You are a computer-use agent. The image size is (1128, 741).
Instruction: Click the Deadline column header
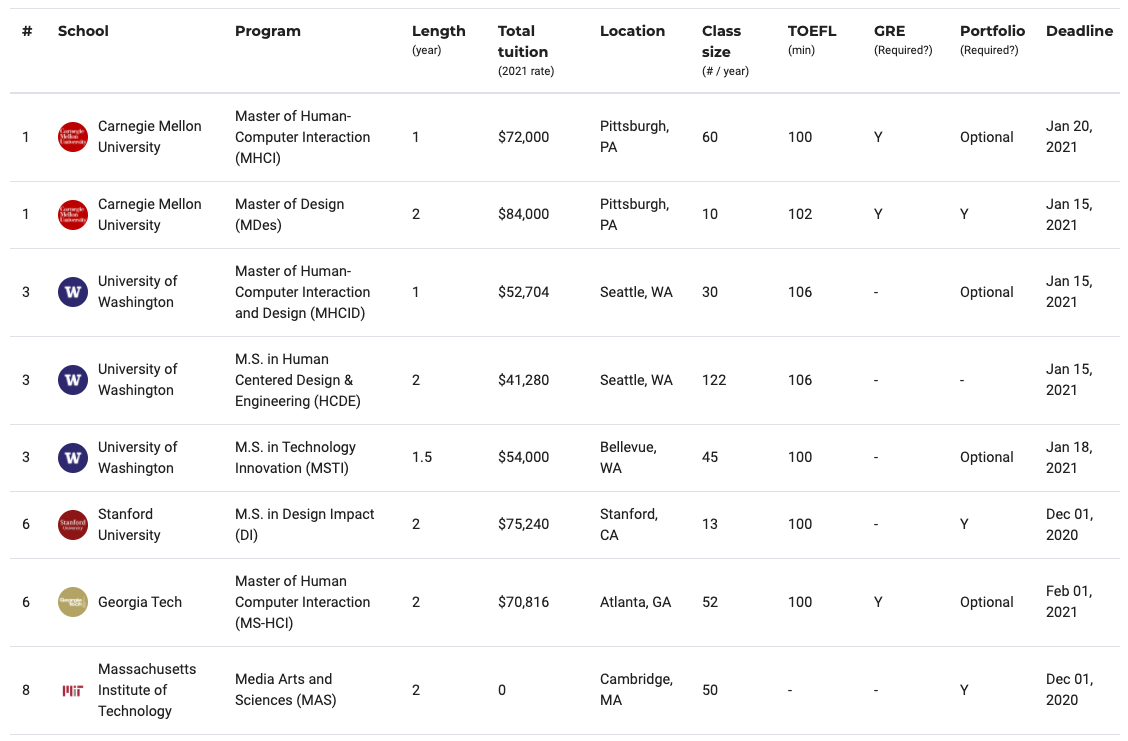(1079, 31)
